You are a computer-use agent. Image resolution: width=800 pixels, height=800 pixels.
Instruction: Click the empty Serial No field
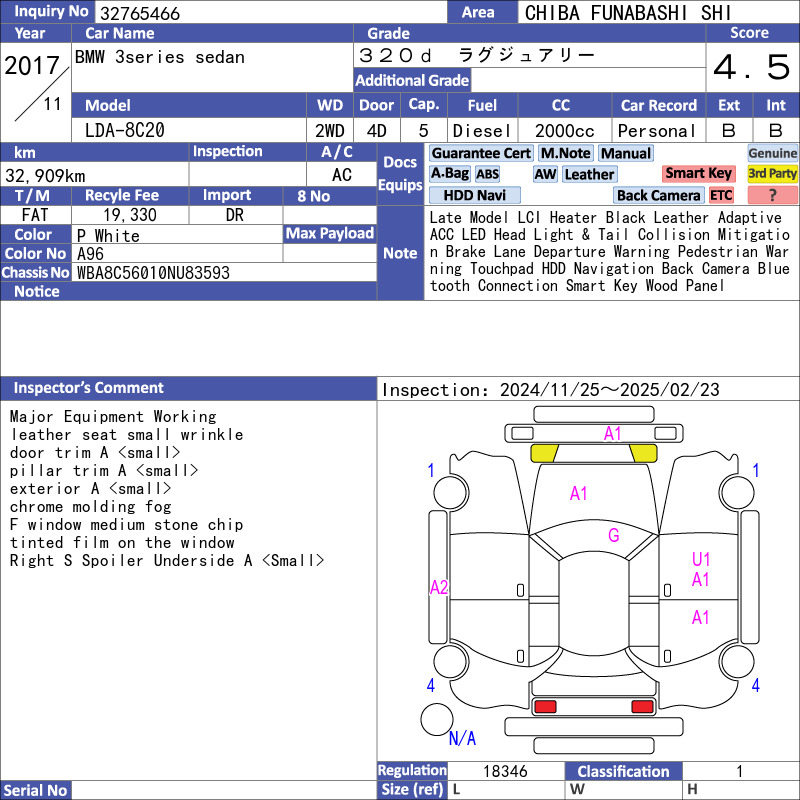coord(225,790)
